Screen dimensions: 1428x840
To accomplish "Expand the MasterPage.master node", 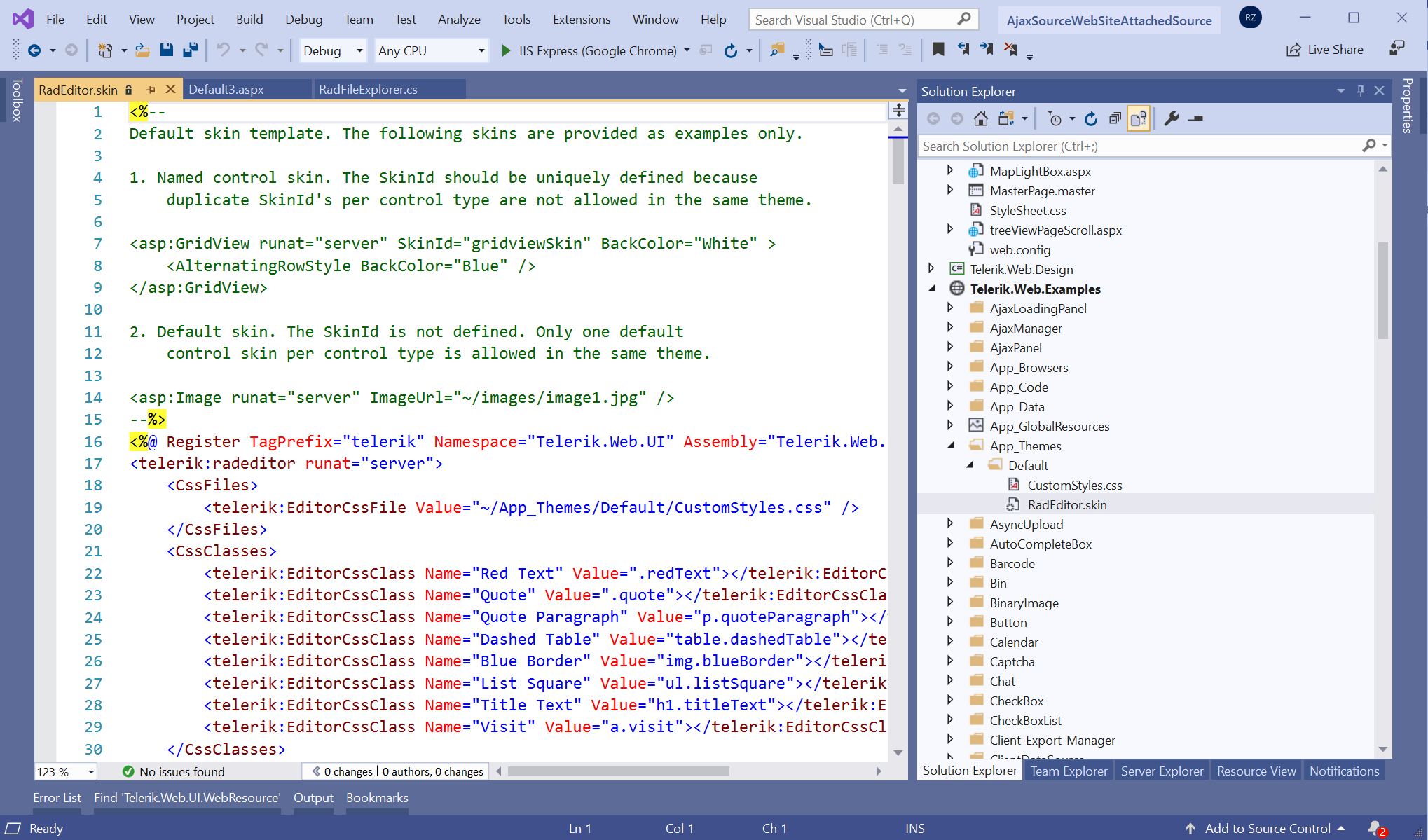I will 950,190.
